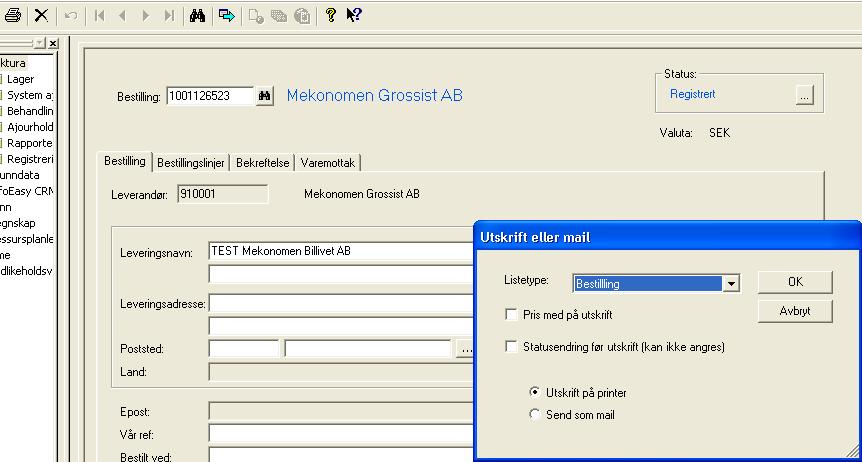Click the binoculars search icon in the toolbar
The image size is (862, 462).
click(197, 15)
